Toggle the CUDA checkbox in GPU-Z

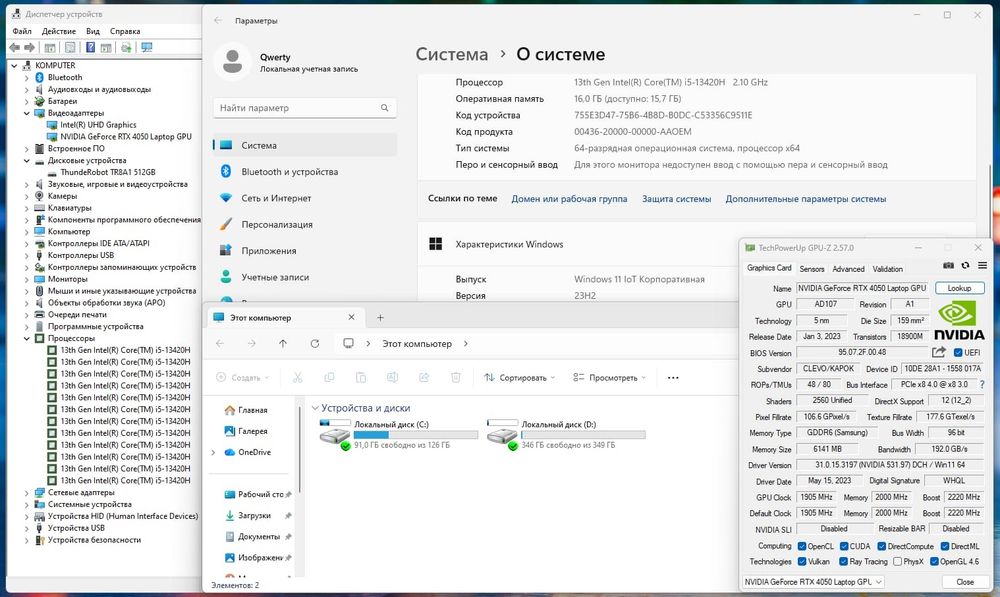pos(844,546)
